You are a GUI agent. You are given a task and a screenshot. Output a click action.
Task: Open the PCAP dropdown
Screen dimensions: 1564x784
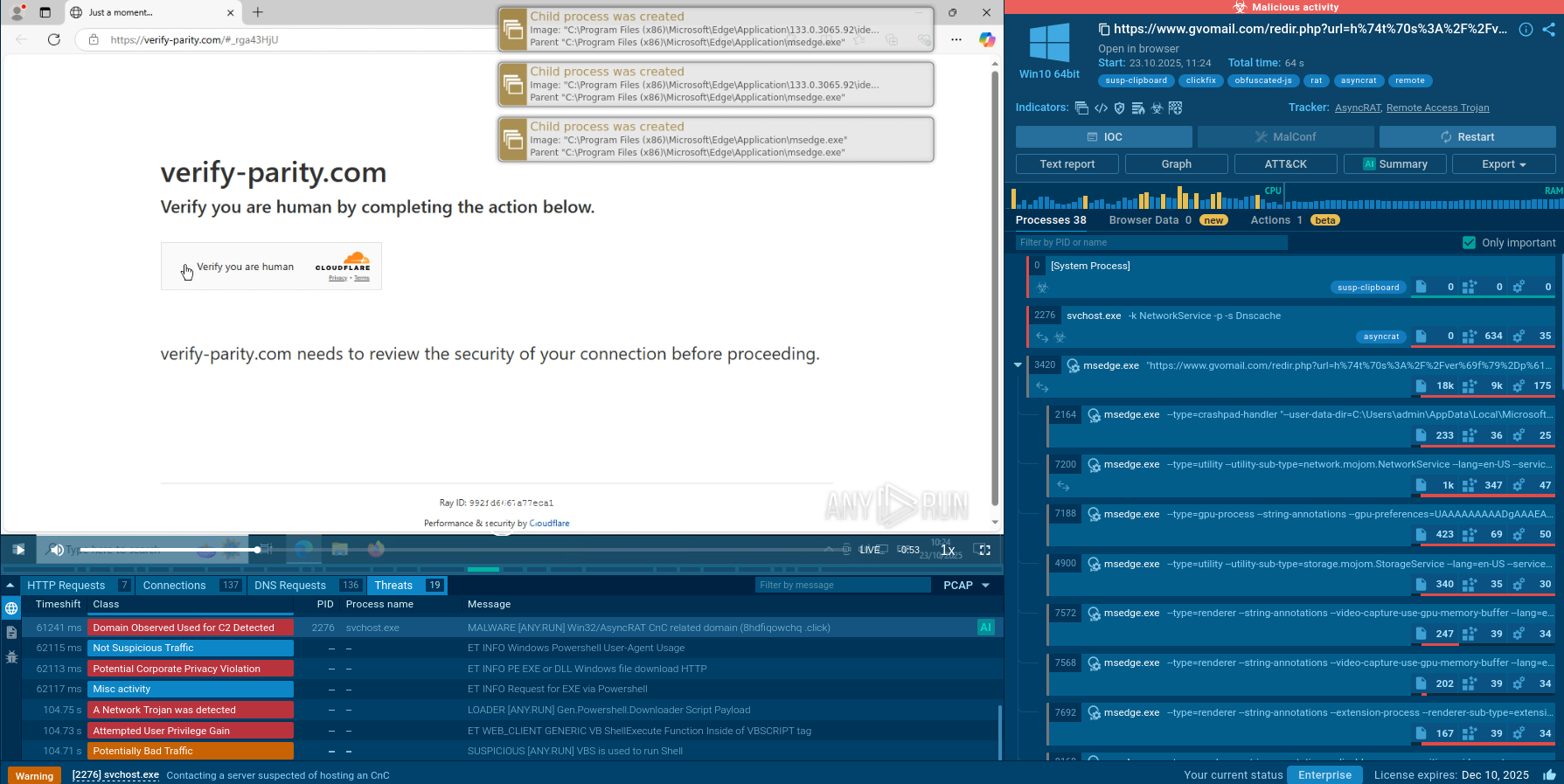coord(966,586)
